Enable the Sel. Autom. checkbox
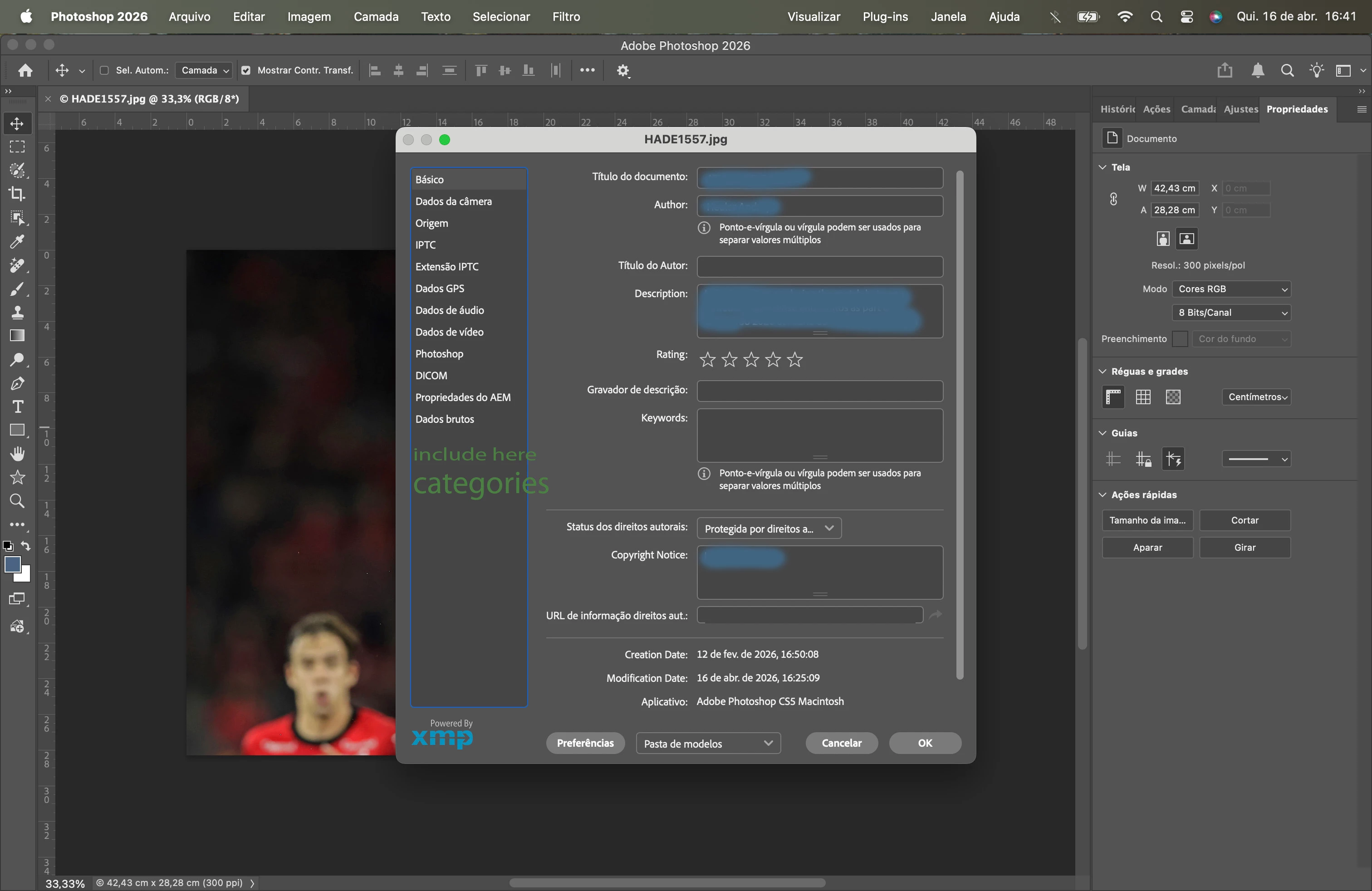Screen dimensions: 1372x891 click(104, 70)
